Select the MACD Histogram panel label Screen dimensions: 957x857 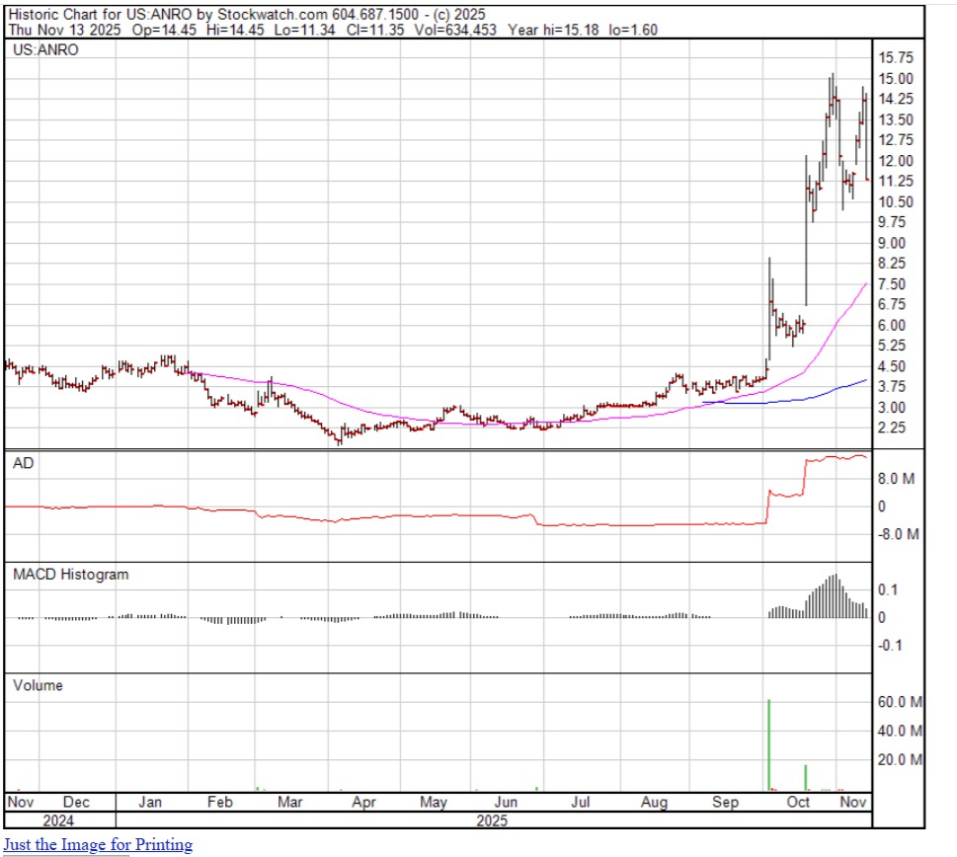click(70, 575)
